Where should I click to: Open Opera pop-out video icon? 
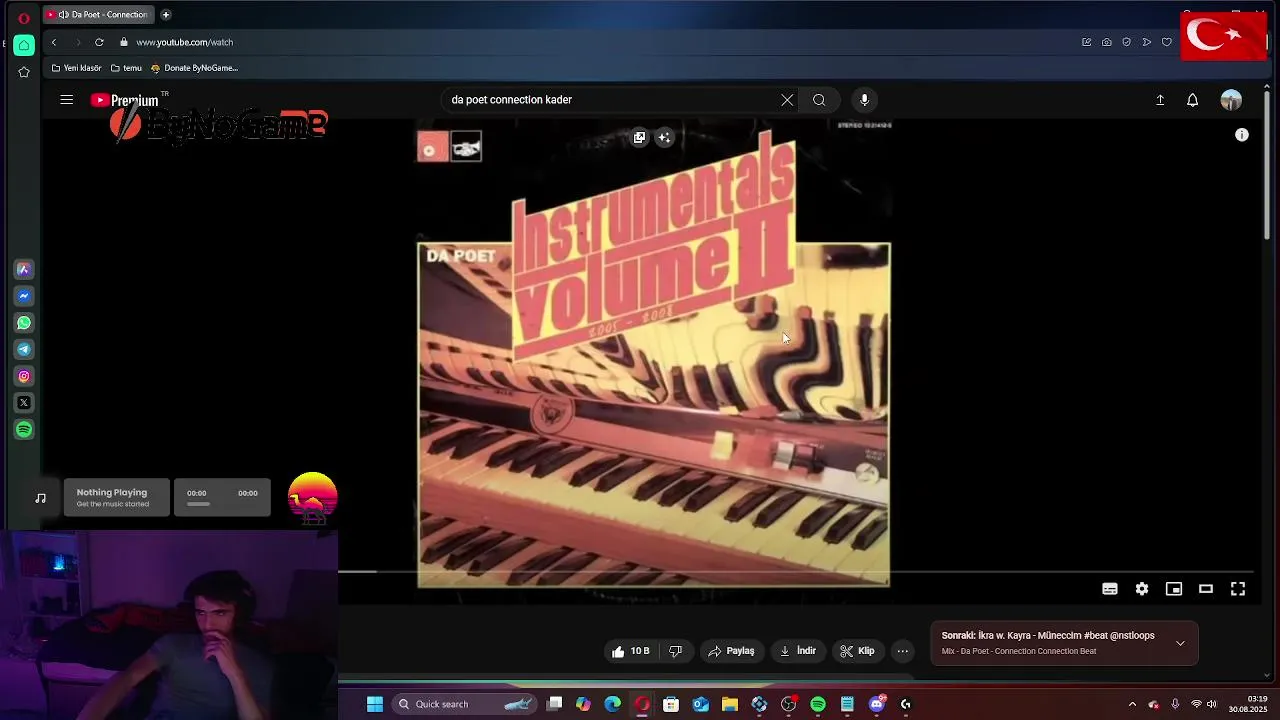click(x=639, y=137)
